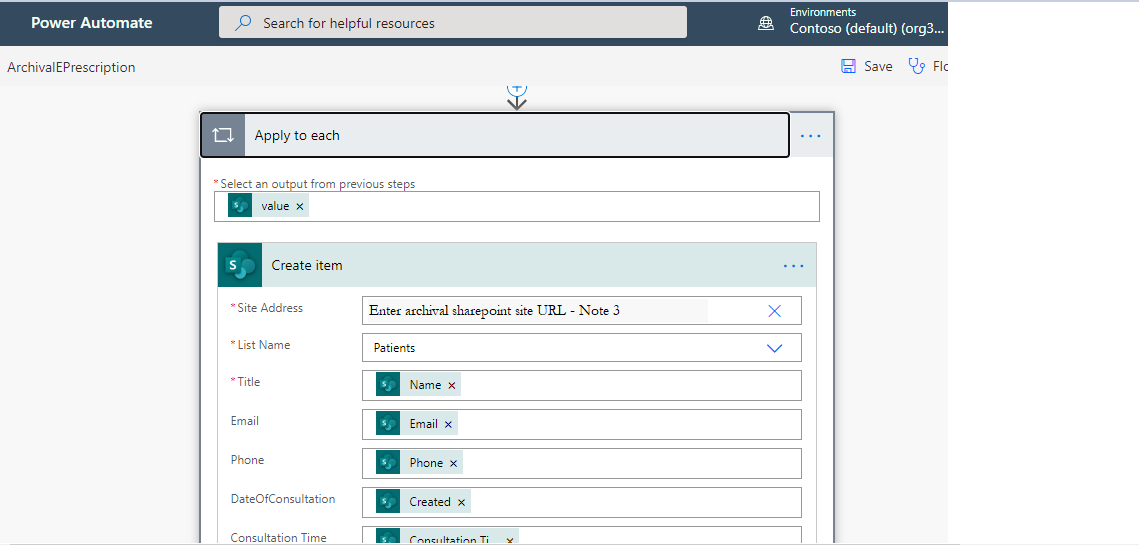Image resolution: width=1139 pixels, height=545 pixels.
Task: Click SharePoint icon in Create item header
Action: click(240, 265)
